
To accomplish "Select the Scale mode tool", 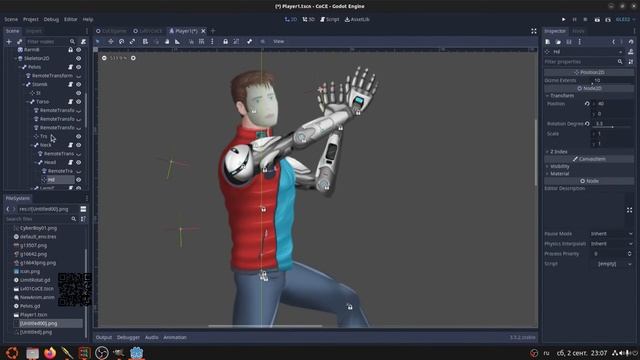I will click(132, 42).
